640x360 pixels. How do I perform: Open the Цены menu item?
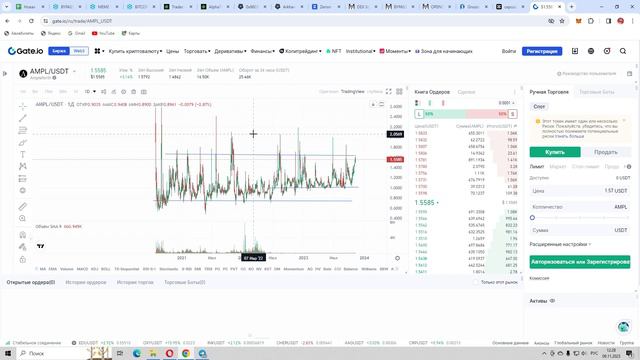(172, 51)
